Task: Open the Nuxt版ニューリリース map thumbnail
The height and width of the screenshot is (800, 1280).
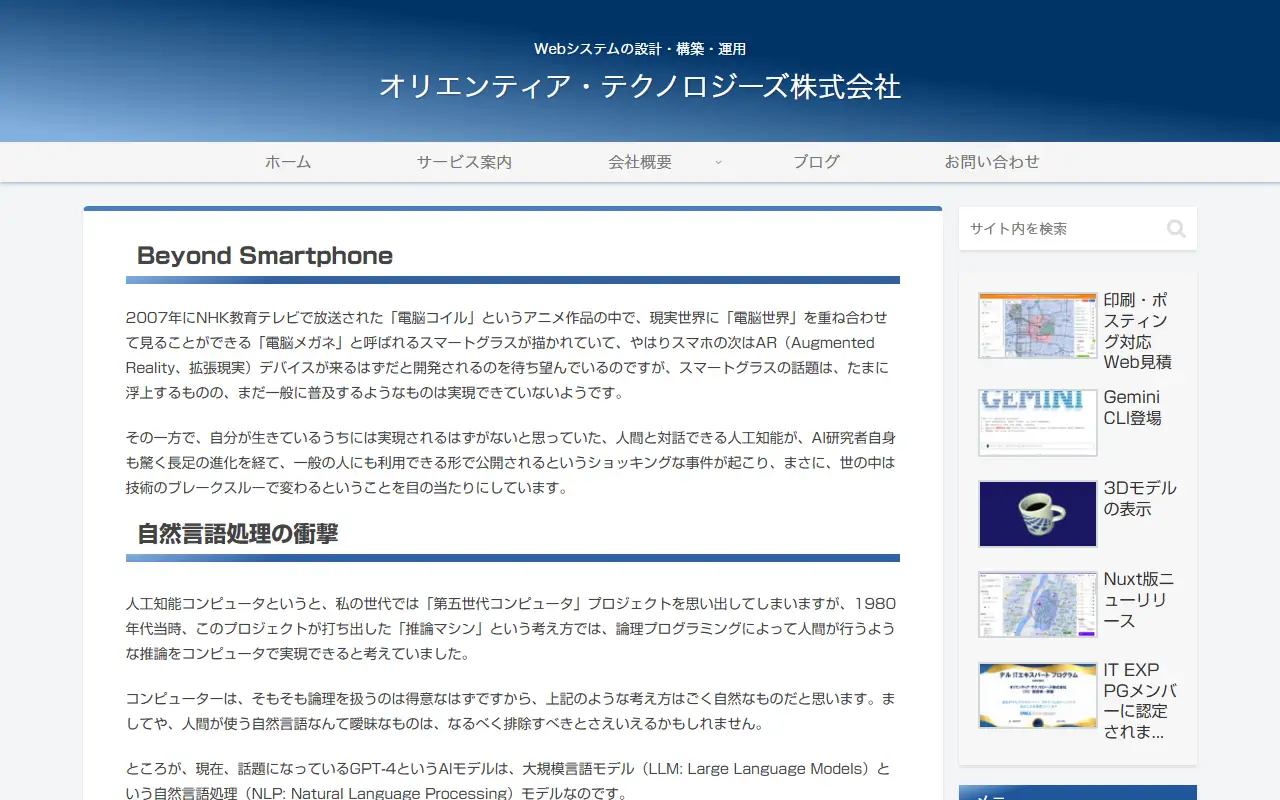Action: [x=1038, y=605]
